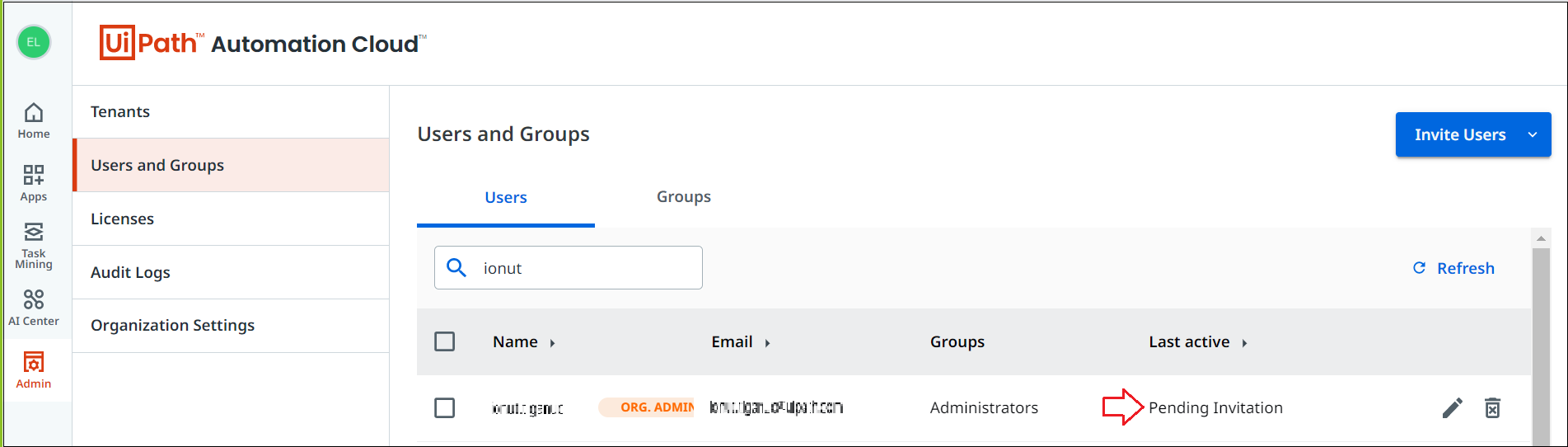Expand the Invite Users dropdown arrow
The height and width of the screenshot is (447, 1568).
[1533, 134]
